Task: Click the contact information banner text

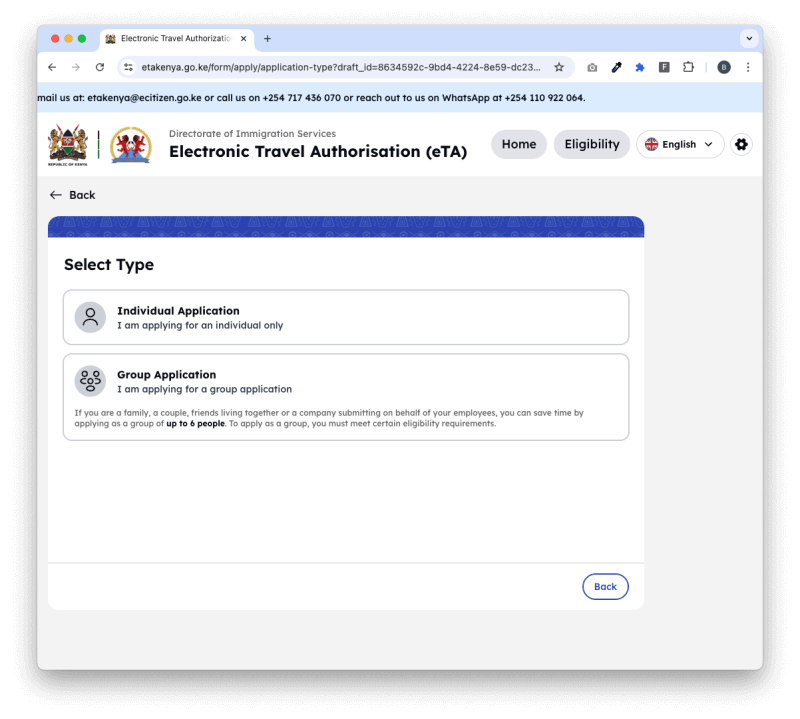Action: [311, 98]
